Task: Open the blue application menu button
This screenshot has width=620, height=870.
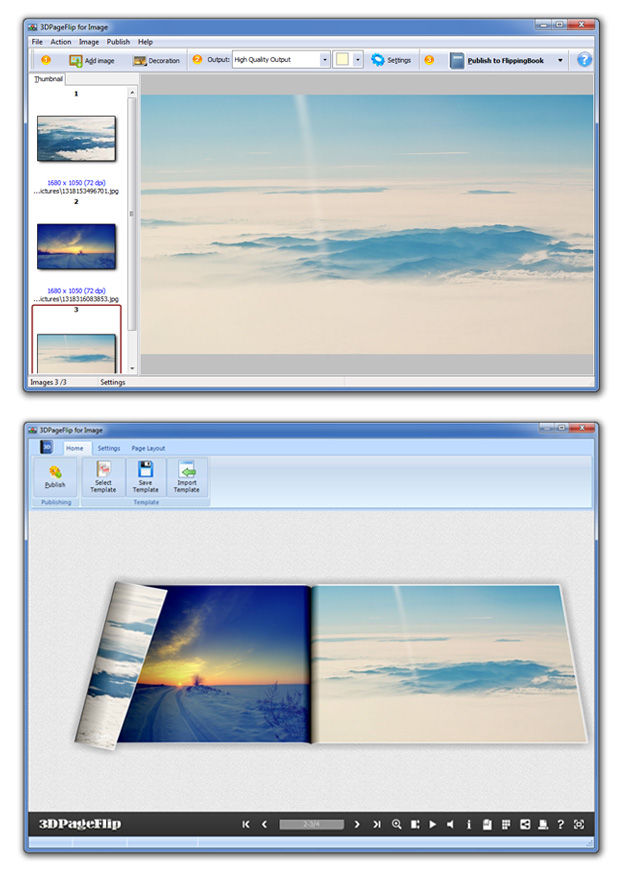Action: pos(47,447)
